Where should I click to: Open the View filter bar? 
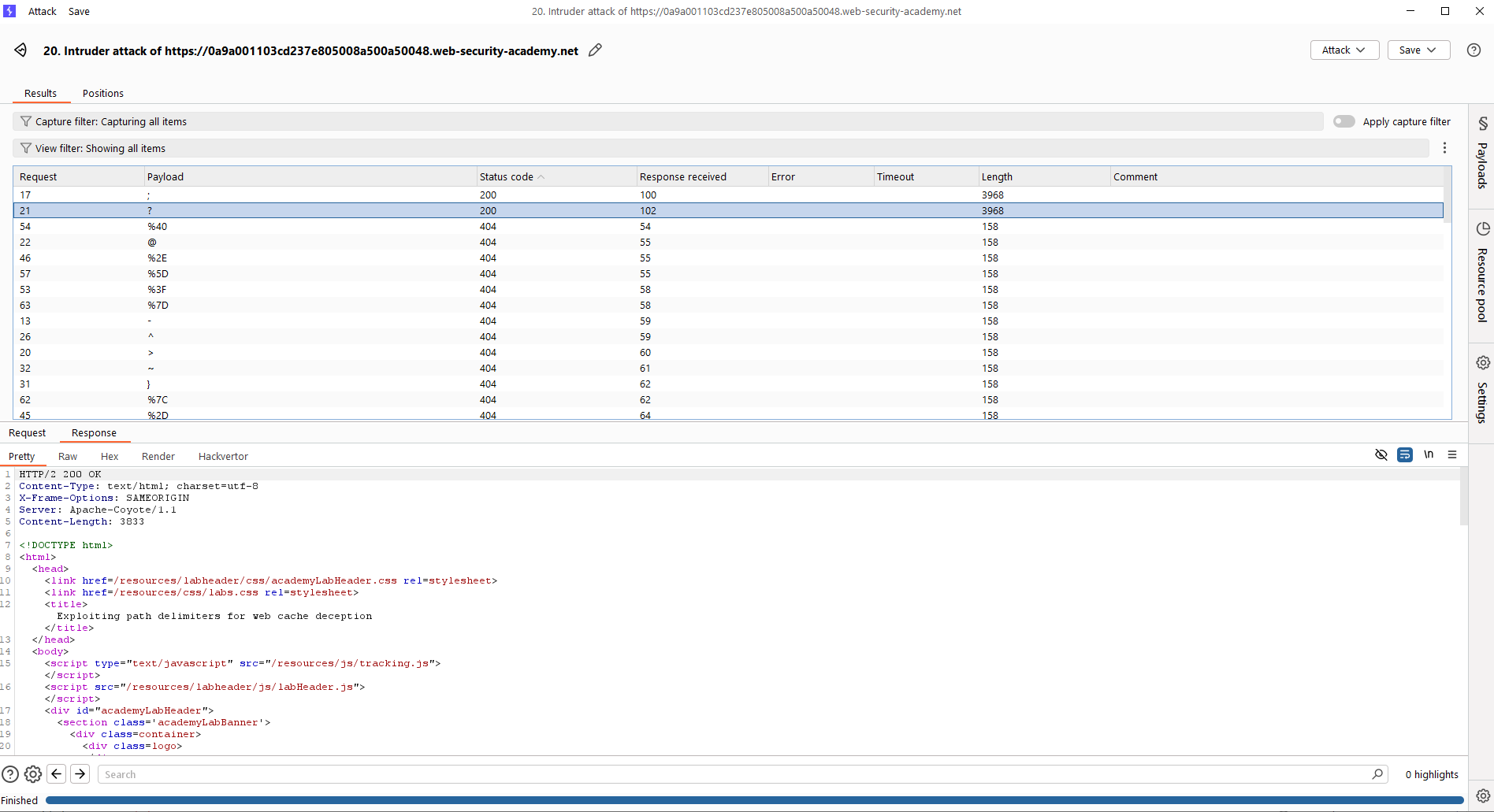[720, 149]
